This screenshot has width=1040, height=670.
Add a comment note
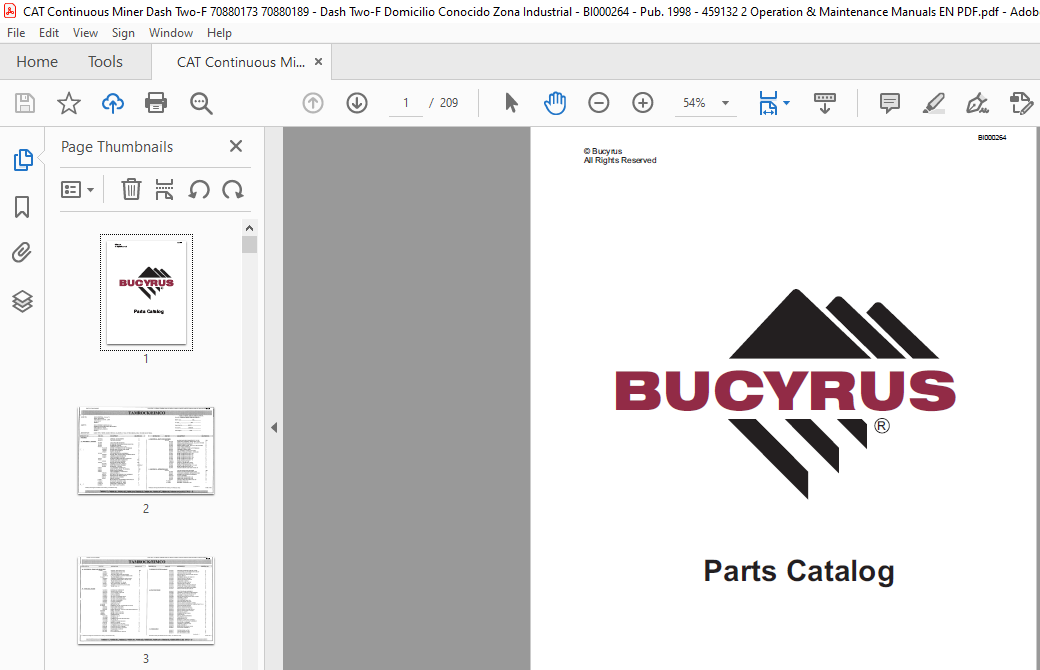coord(889,103)
